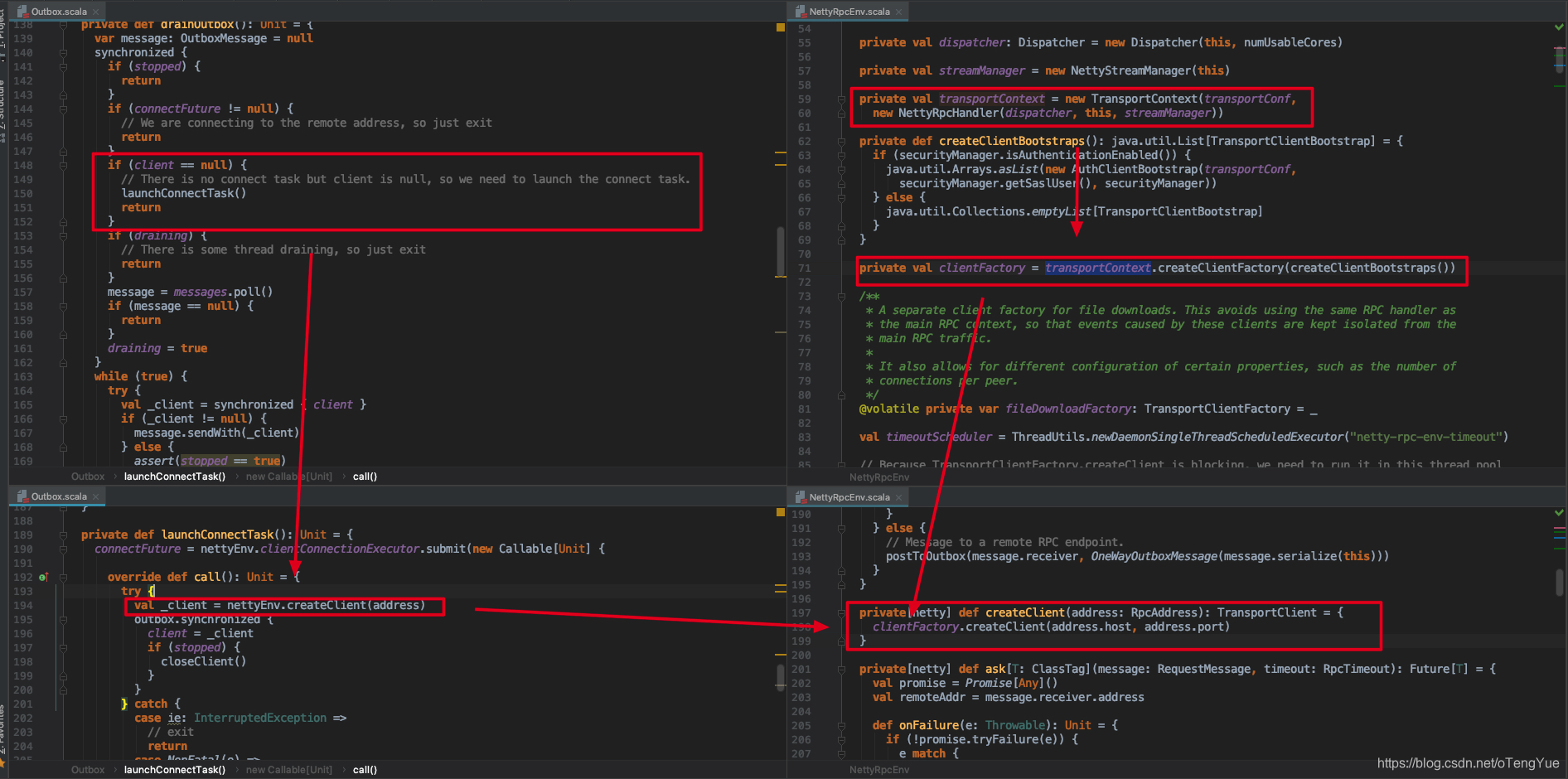Viewport: 1568px width, 779px height.
Task: Select the 'Outbox' breadcrumb under the launchConnectTask editor
Action: [88, 770]
